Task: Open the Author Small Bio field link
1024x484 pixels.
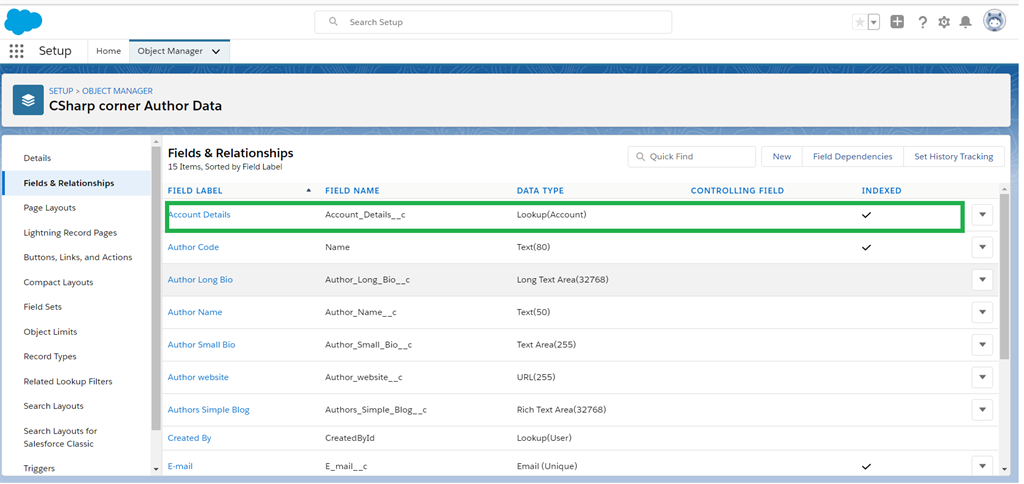Action: 202,345
